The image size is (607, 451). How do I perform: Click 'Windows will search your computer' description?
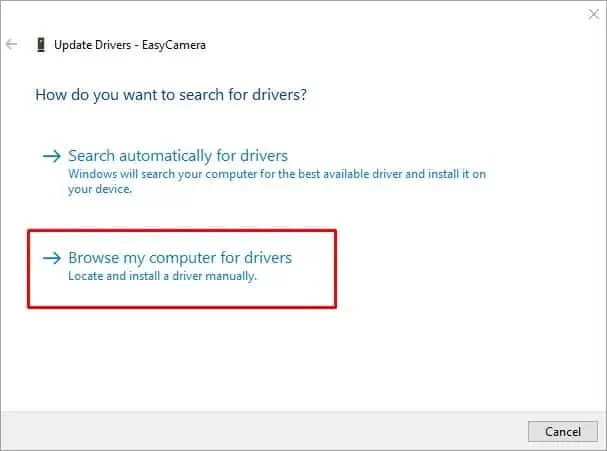click(x=277, y=182)
